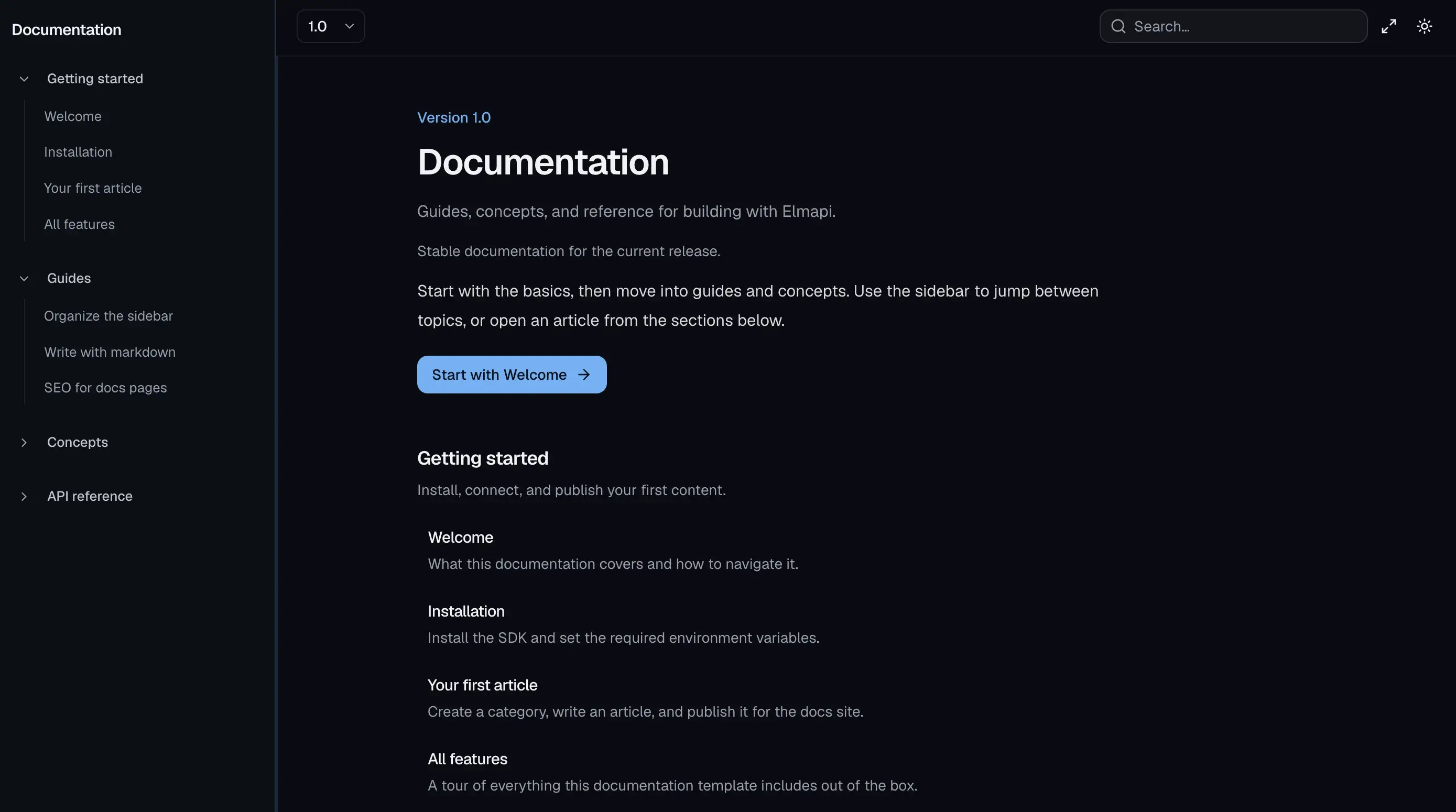Collapse the Getting started sidebar section
This screenshot has width=1456, height=812.
(x=24, y=79)
